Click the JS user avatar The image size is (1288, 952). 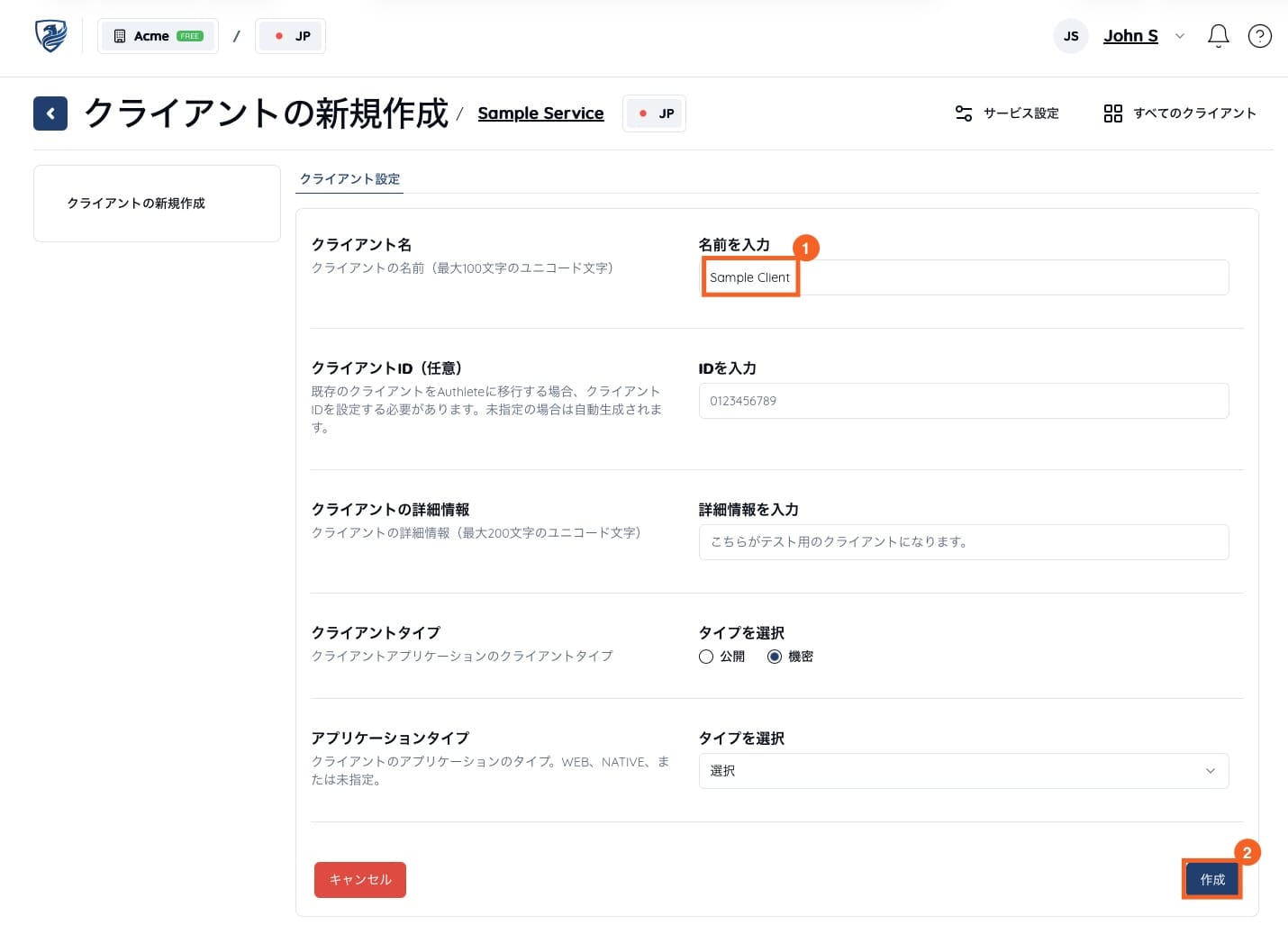(1071, 36)
